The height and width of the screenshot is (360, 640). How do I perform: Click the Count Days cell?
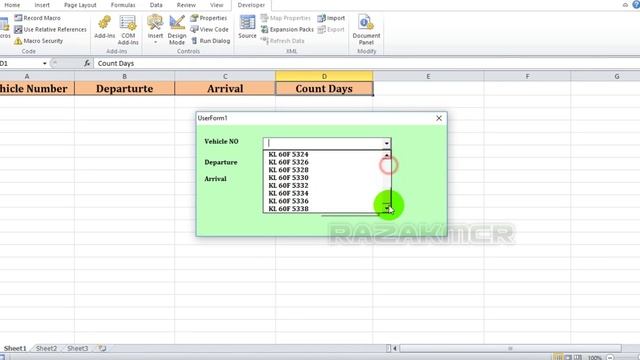click(x=324, y=89)
